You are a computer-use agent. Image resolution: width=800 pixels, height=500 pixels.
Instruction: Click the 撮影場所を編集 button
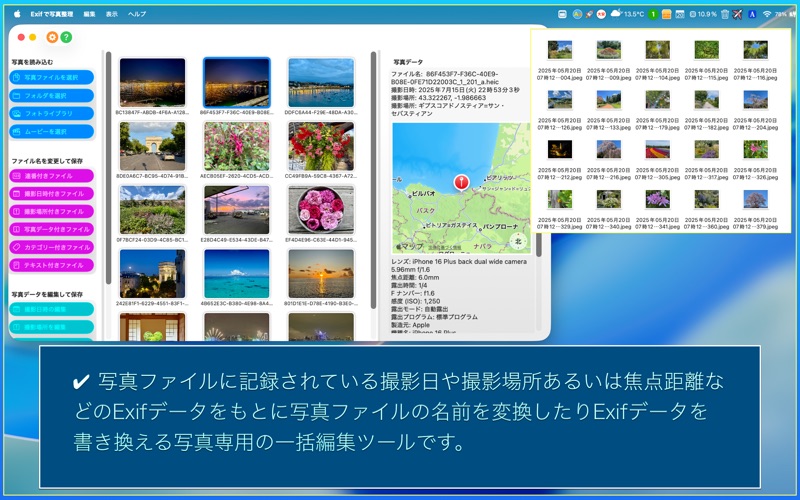coord(52,327)
